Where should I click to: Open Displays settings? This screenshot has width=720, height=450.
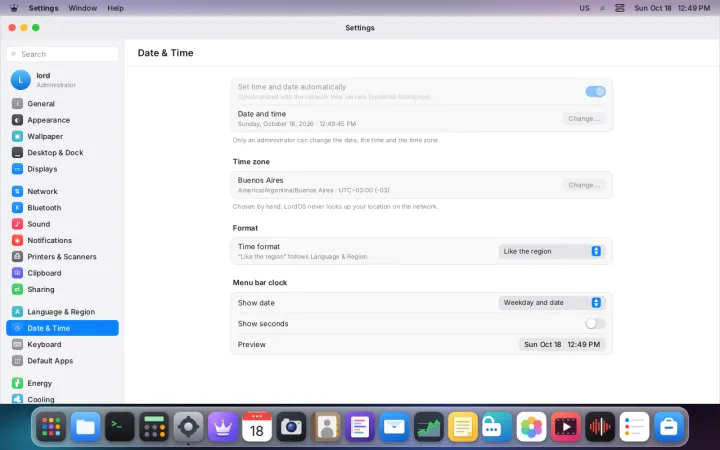tap(62, 169)
